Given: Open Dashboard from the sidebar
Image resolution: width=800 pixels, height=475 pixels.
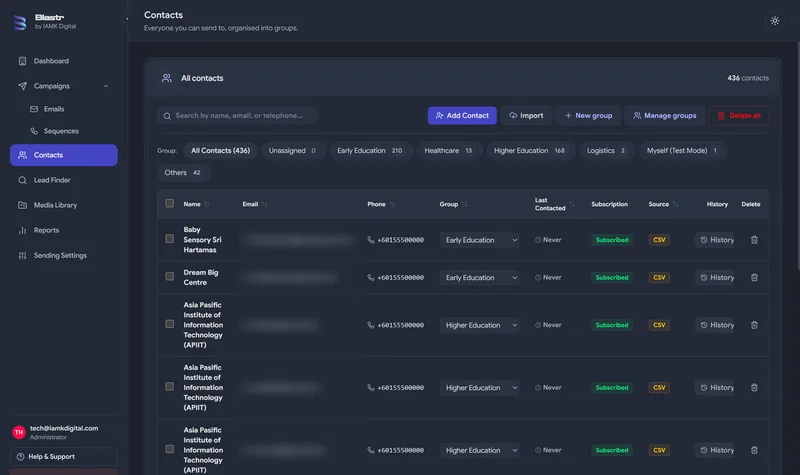Looking at the screenshot, I should coord(64,61).
